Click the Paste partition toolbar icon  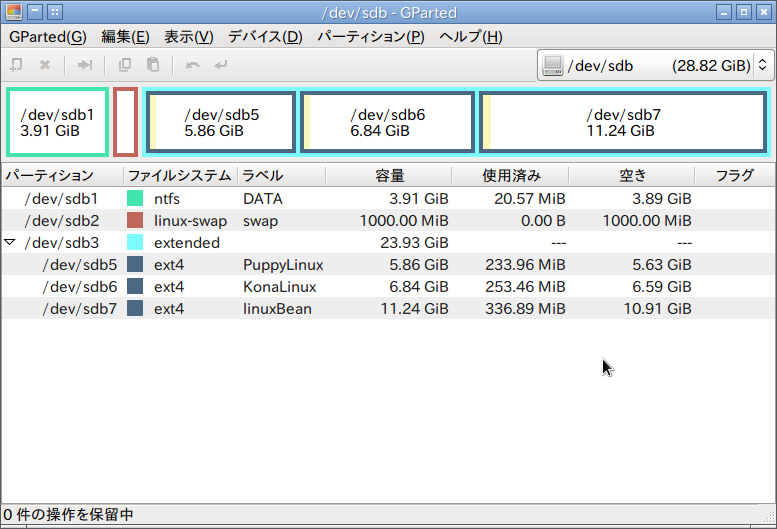pyautogui.click(x=153, y=65)
